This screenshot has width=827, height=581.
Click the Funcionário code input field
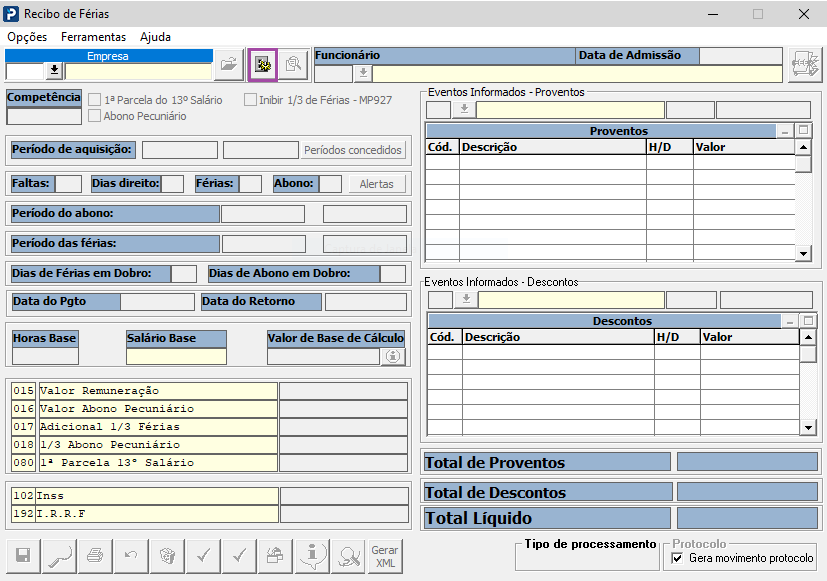[x=334, y=74]
